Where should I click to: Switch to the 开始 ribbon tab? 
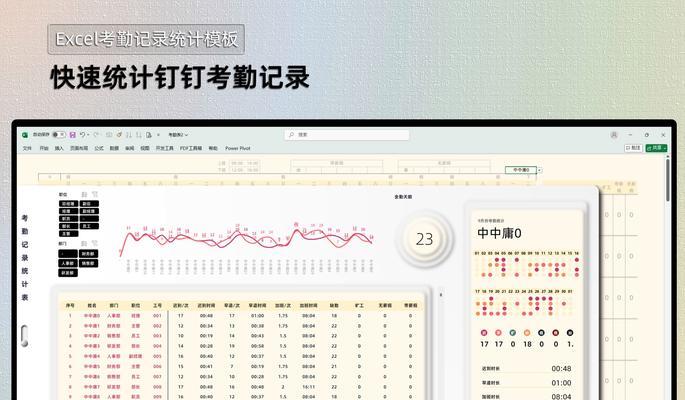coord(44,148)
